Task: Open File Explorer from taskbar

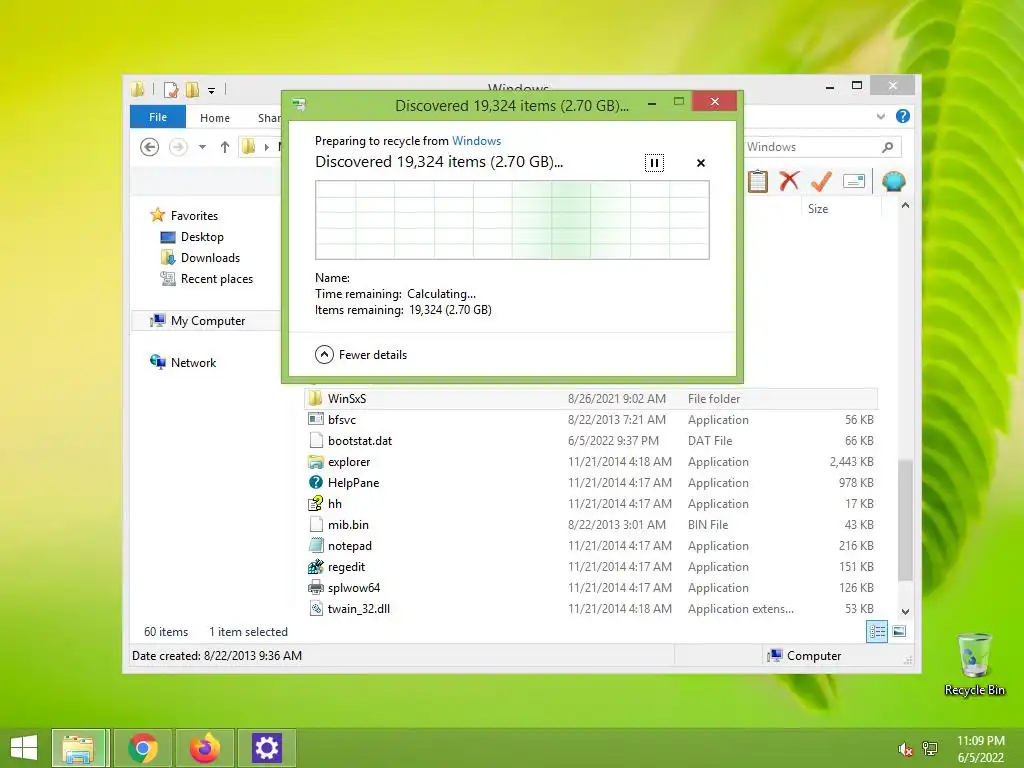Action: 78,748
